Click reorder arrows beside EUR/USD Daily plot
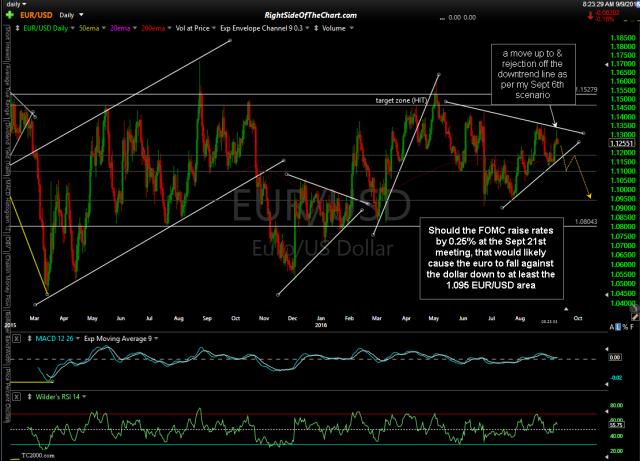 [x=17, y=28]
